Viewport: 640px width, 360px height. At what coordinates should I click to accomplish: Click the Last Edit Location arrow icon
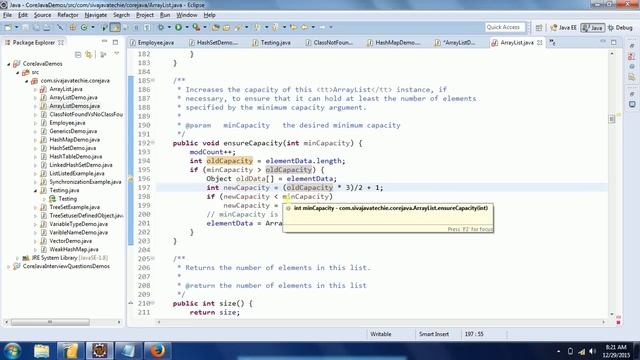(293, 27)
